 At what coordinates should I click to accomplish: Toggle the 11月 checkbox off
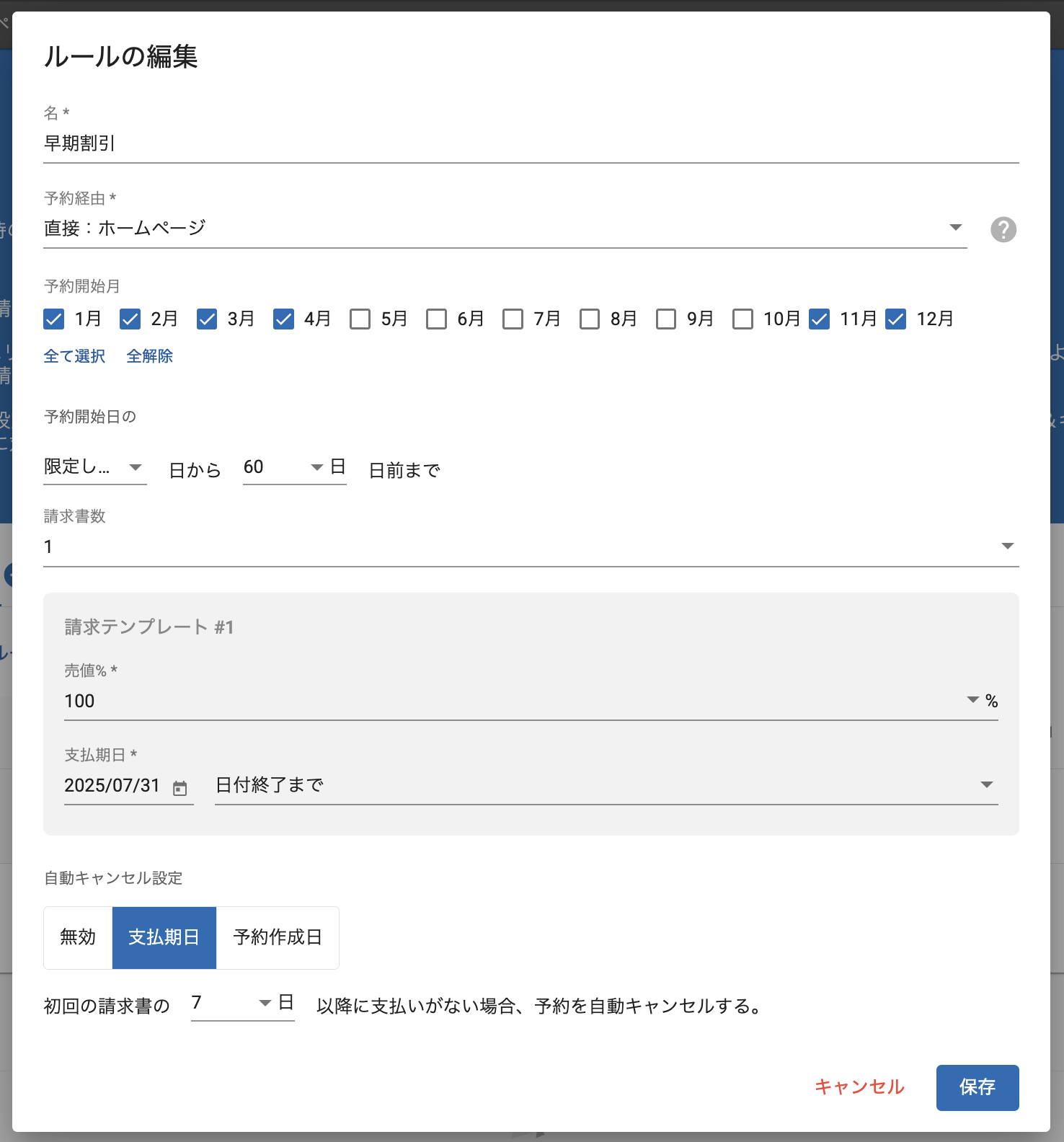point(819,319)
